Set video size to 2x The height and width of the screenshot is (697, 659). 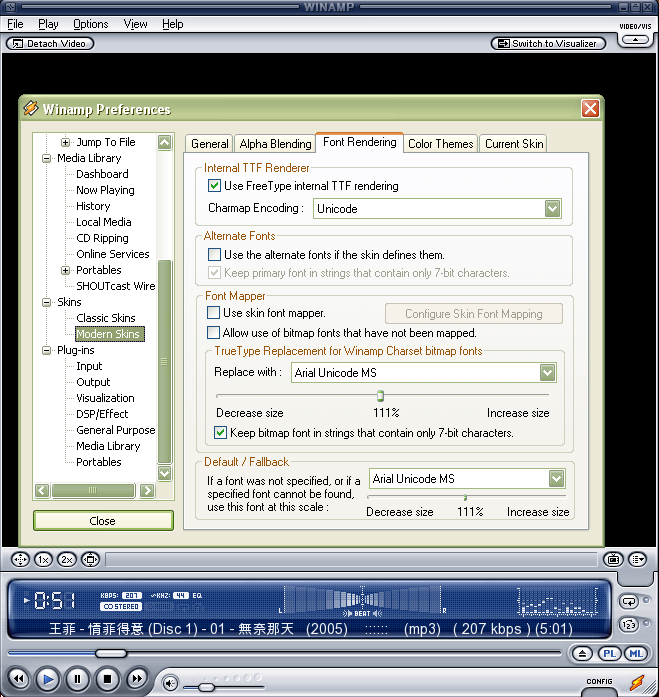[67, 560]
